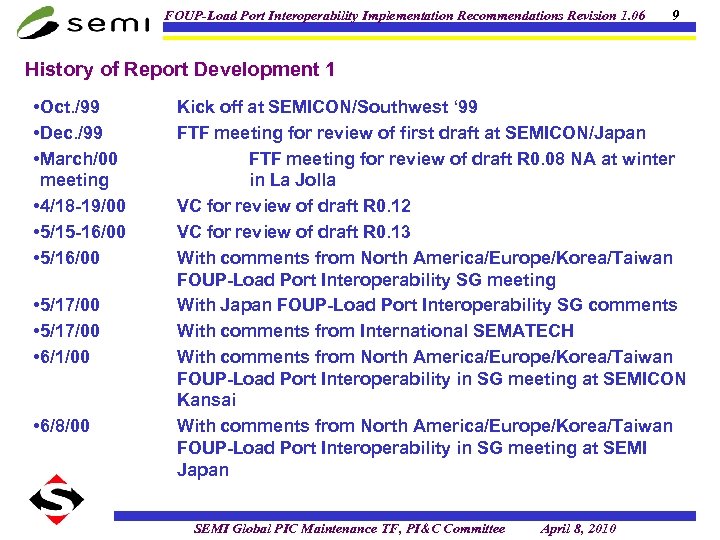Select 'VC for review of draft R0.12'
The image size is (720, 540).
pos(293,206)
